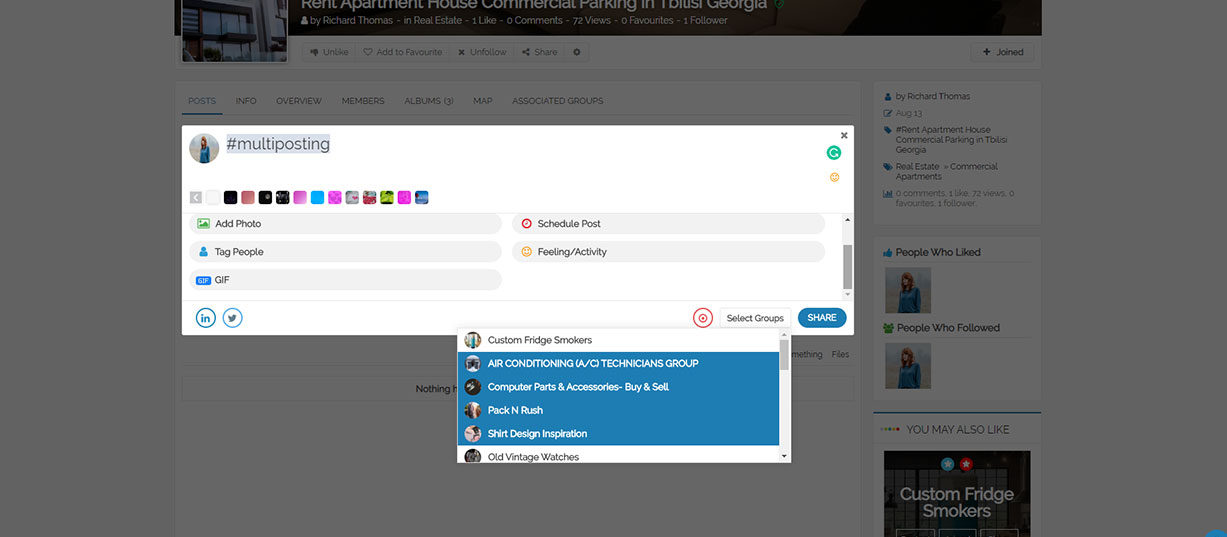Click the red target icon beside Select Groups
Viewport: 1227px width, 537px height.
tap(703, 318)
